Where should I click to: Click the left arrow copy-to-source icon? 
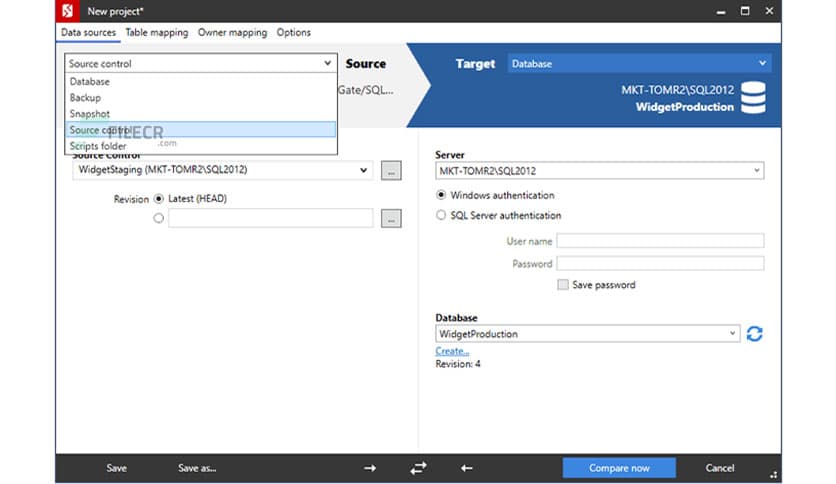(467, 468)
